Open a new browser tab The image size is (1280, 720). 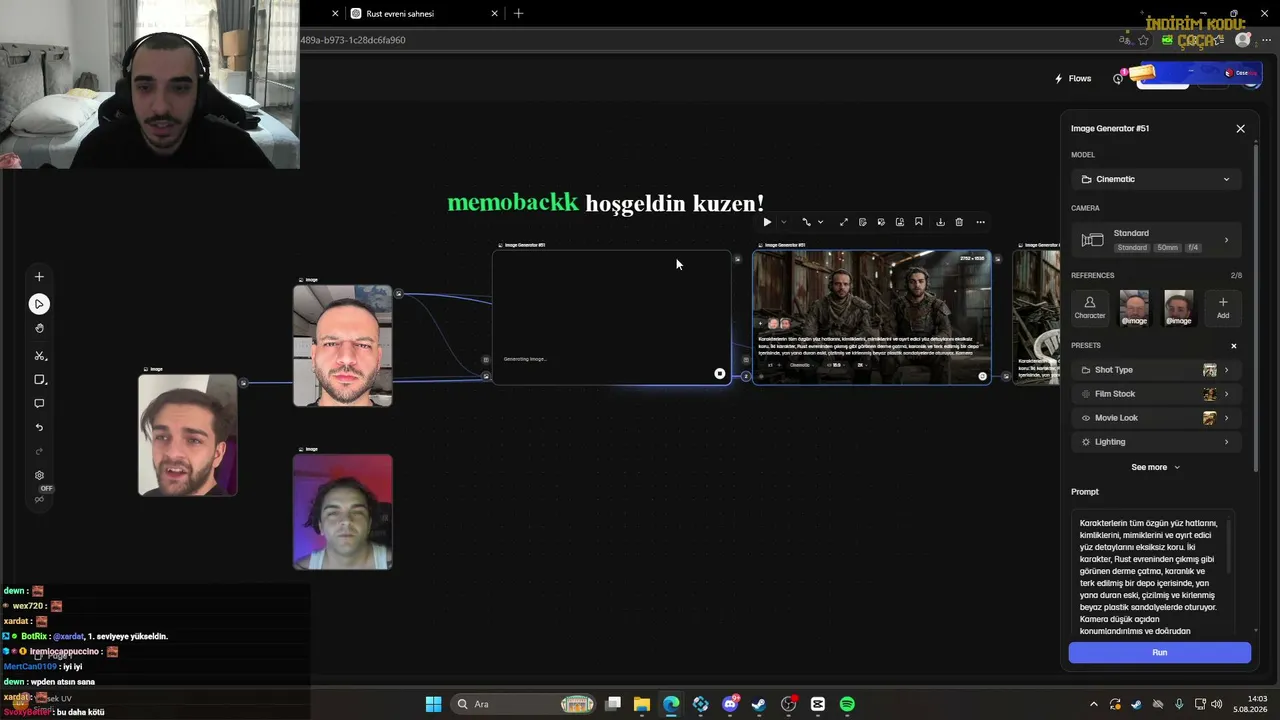pos(518,14)
